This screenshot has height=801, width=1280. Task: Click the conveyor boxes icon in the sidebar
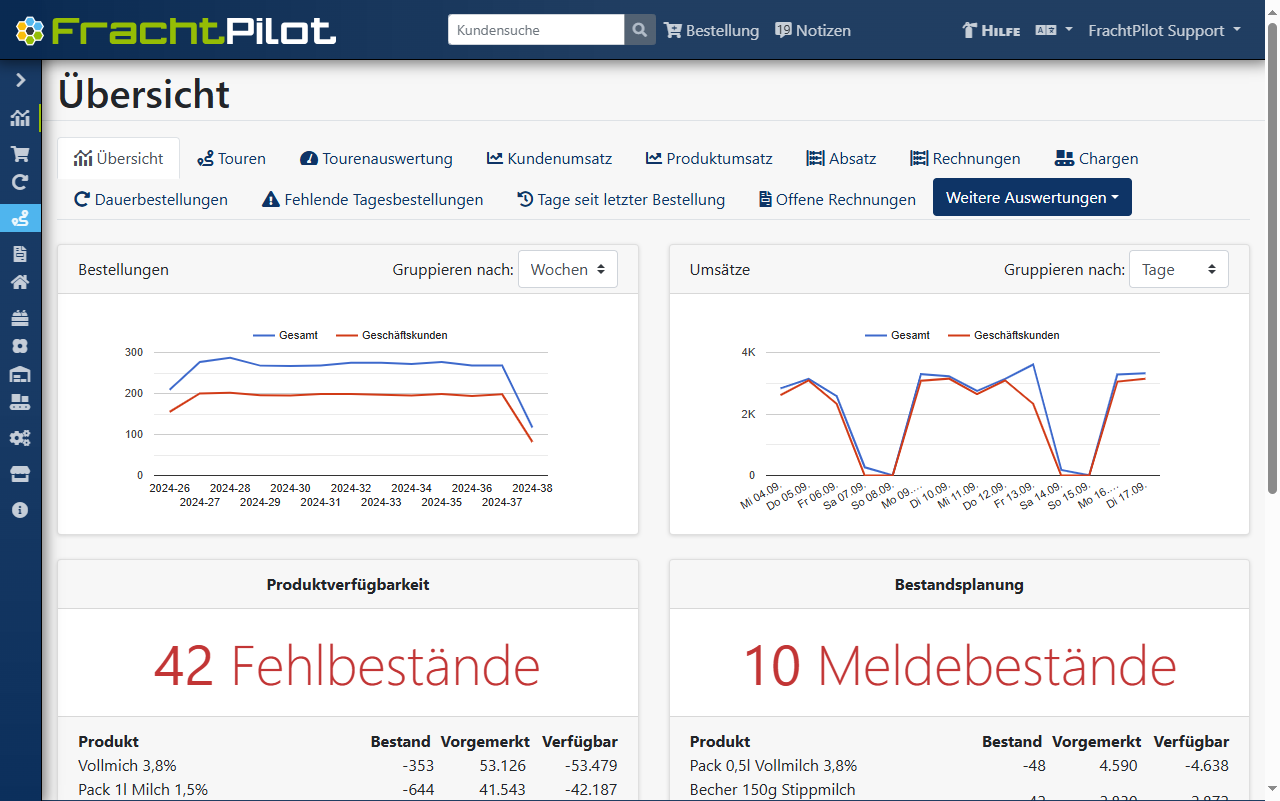(x=20, y=402)
